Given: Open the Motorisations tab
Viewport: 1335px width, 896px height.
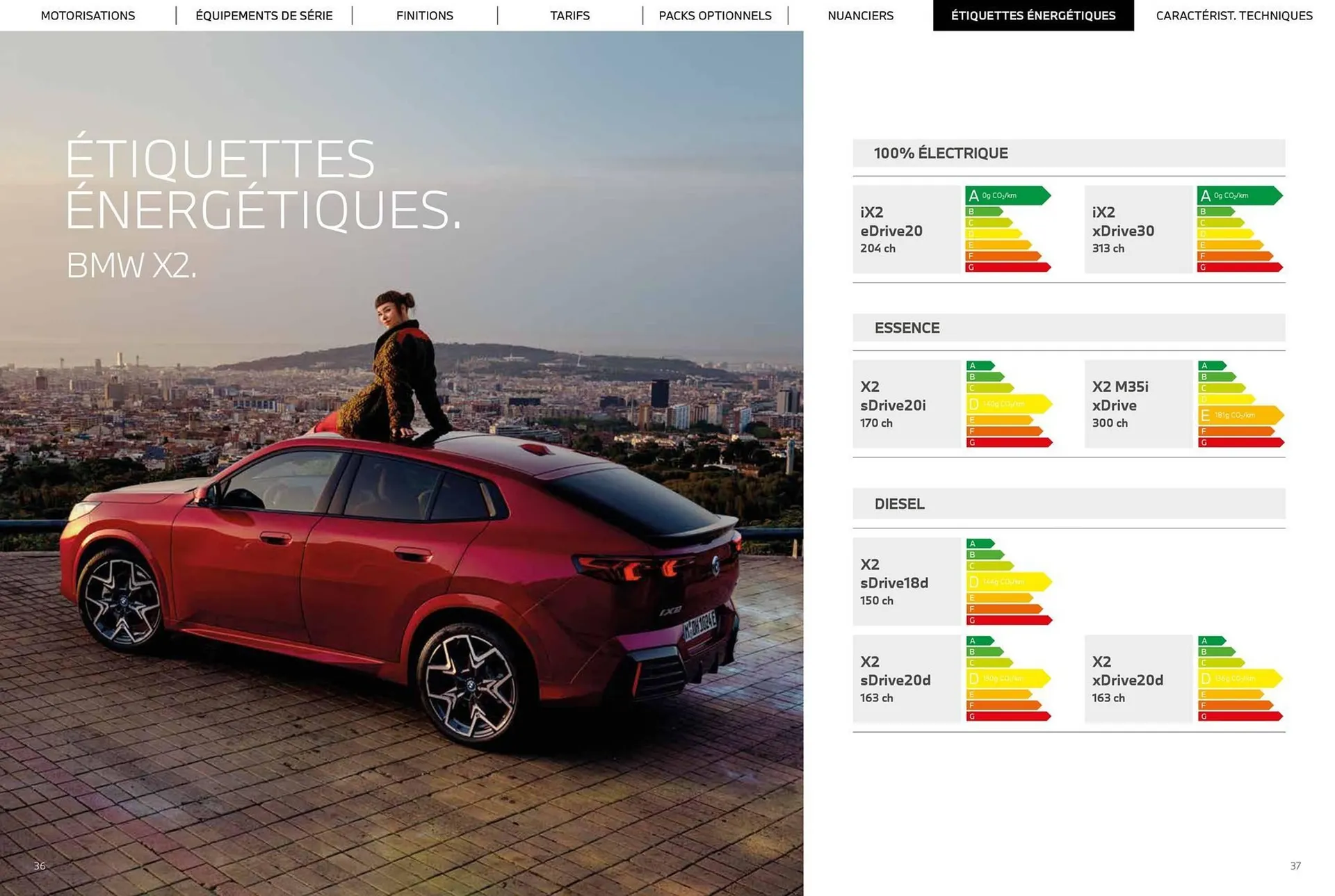Looking at the screenshot, I should click(88, 15).
